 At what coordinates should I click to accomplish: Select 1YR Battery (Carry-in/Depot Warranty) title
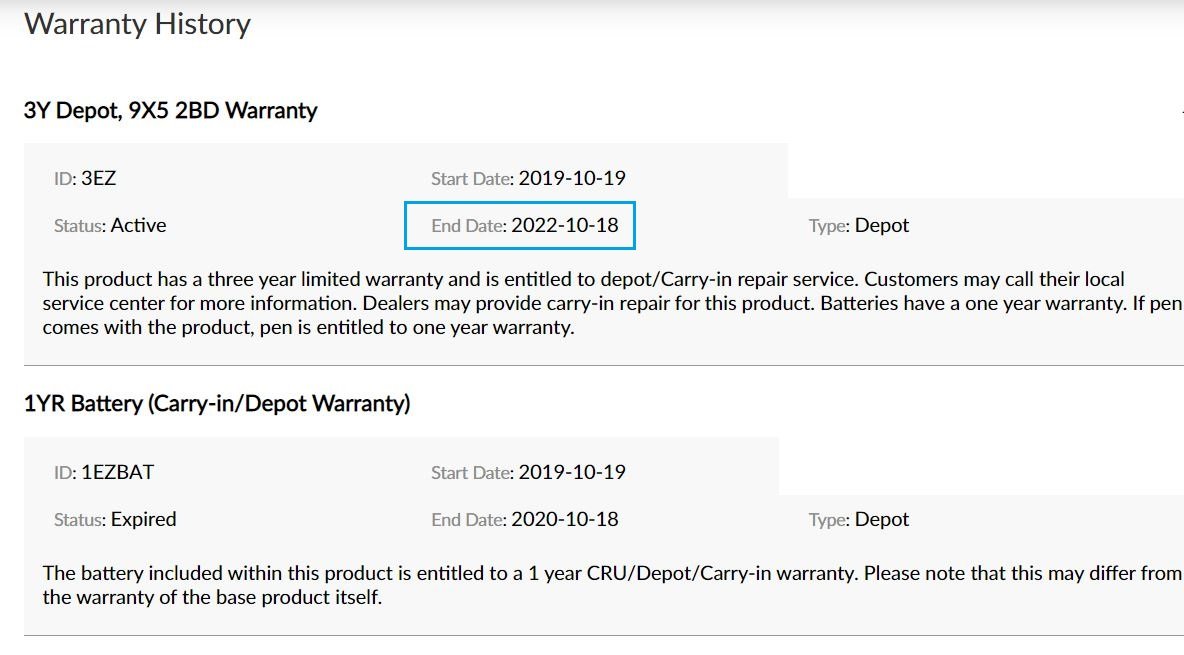click(x=217, y=403)
